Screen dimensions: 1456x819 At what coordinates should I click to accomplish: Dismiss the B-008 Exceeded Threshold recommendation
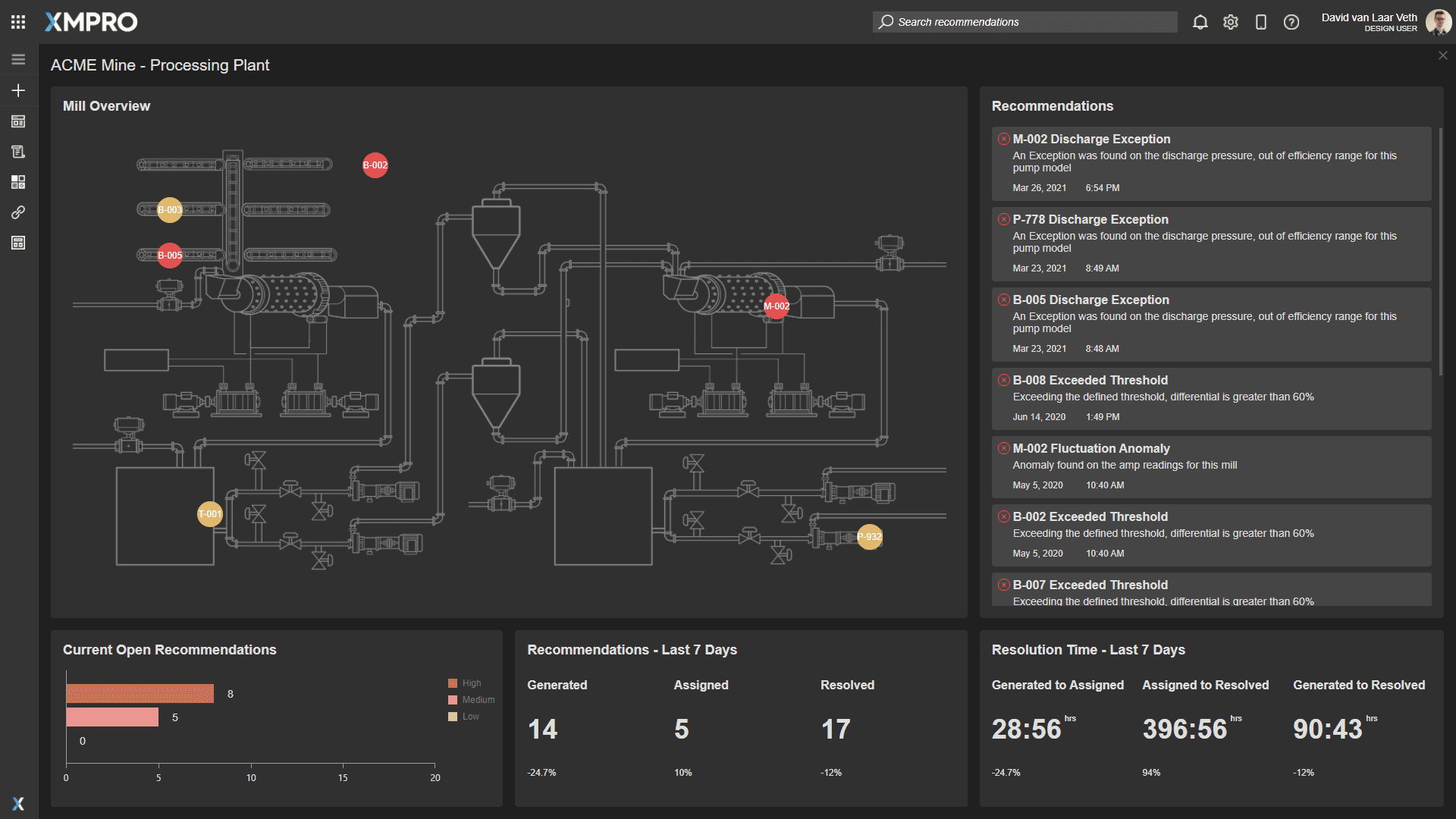click(1003, 380)
